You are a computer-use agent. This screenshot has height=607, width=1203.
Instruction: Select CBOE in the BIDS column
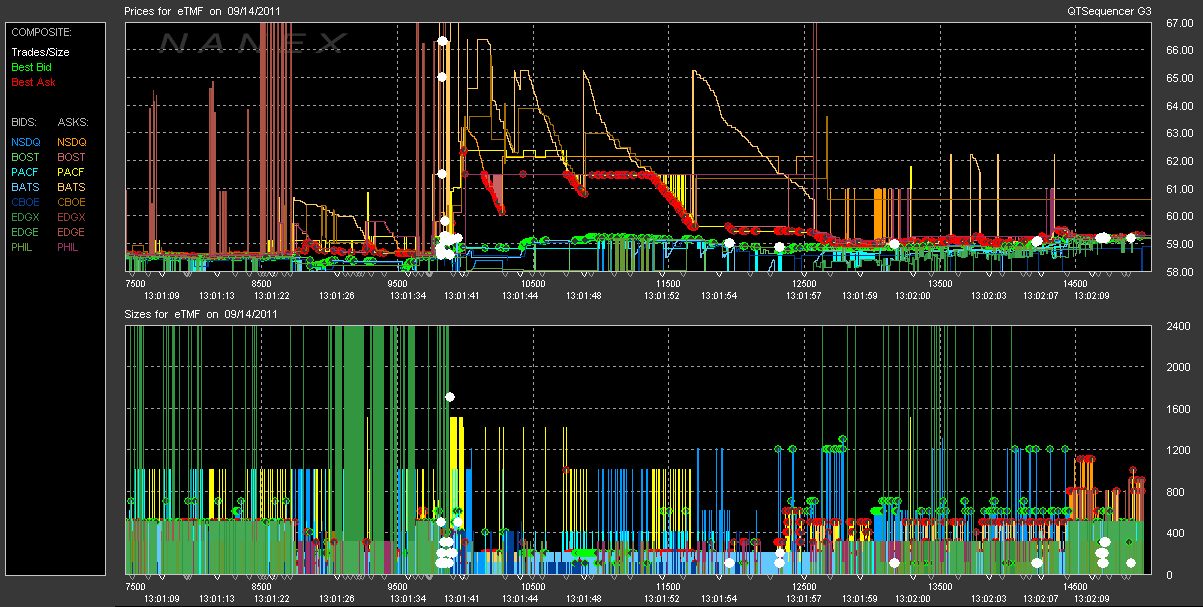(25, 202)
